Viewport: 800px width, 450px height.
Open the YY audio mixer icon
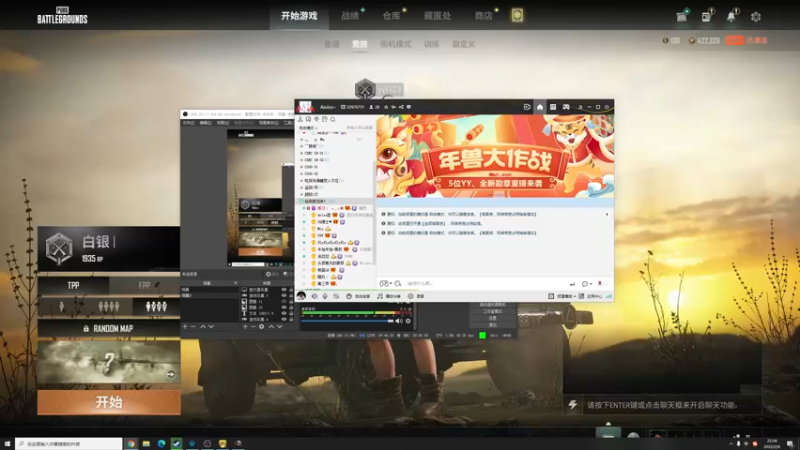tap(336, 296)
